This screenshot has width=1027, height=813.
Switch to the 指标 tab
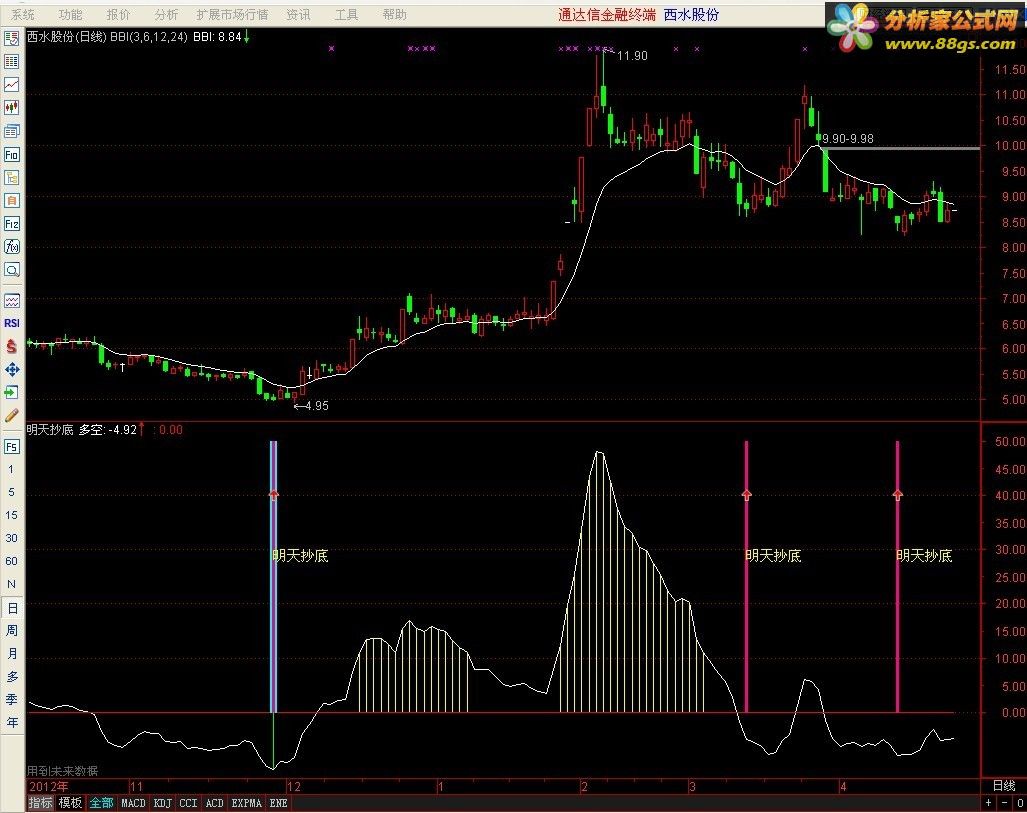point(41,803)
